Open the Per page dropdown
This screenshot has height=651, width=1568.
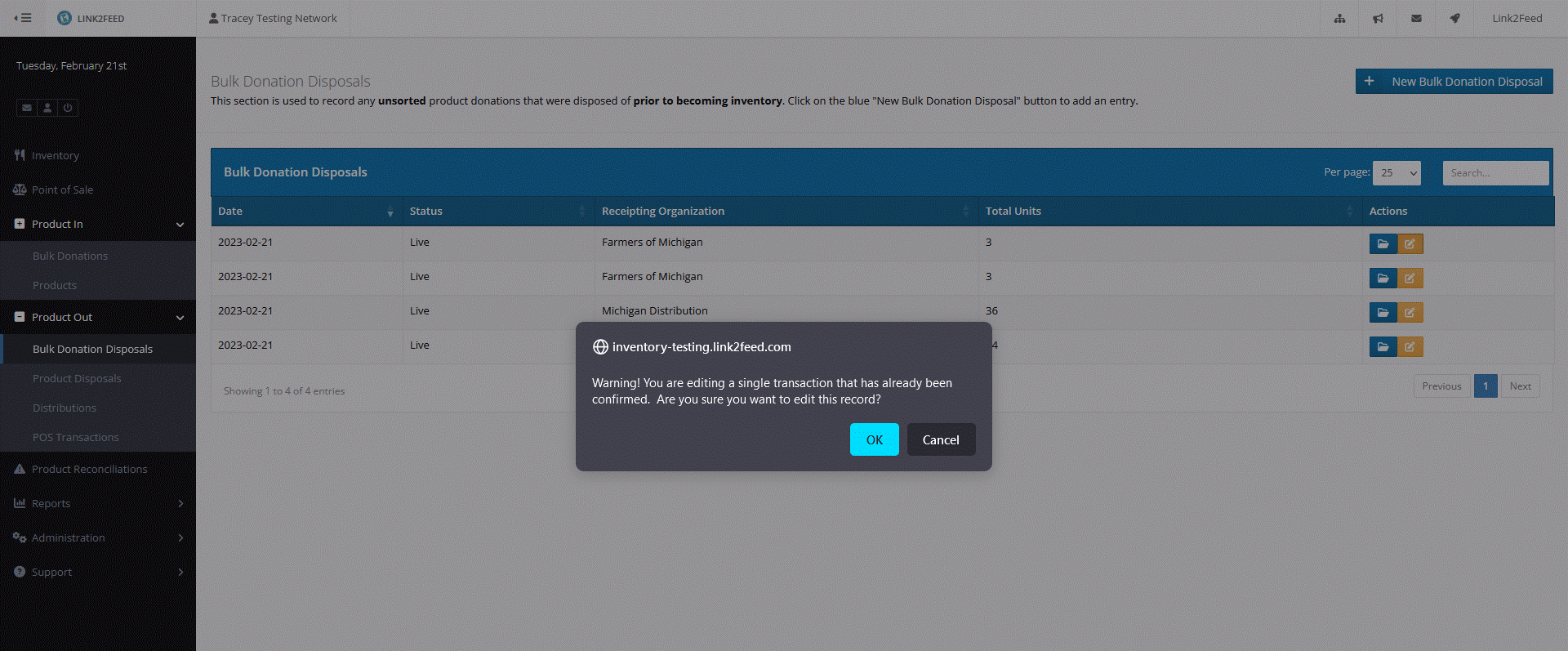1396,173
